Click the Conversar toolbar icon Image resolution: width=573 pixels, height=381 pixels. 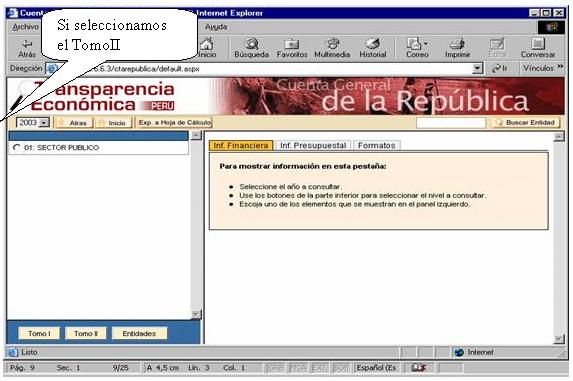coord(538,48)
